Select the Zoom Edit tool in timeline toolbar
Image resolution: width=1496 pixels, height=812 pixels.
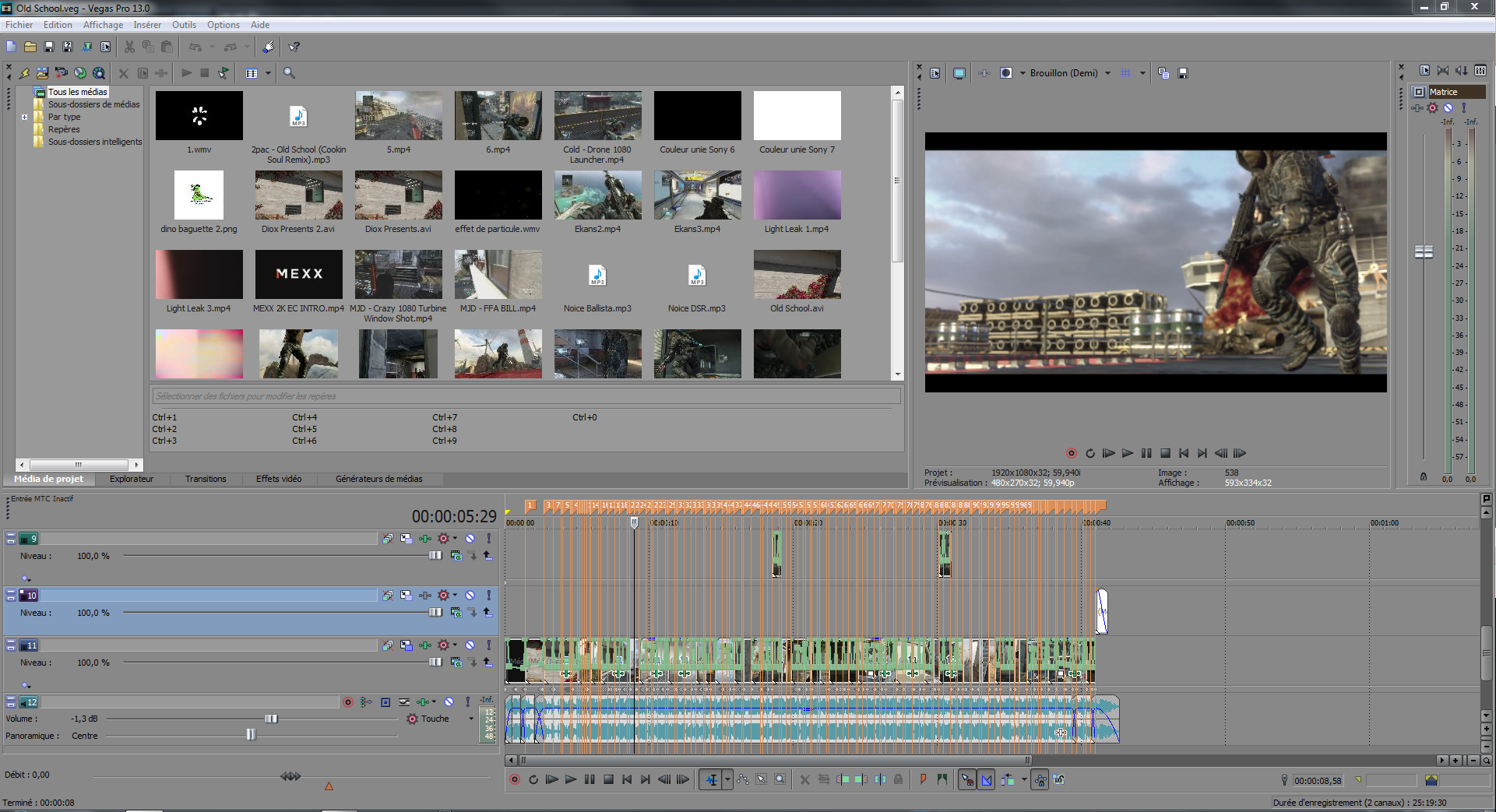point(780,779)
